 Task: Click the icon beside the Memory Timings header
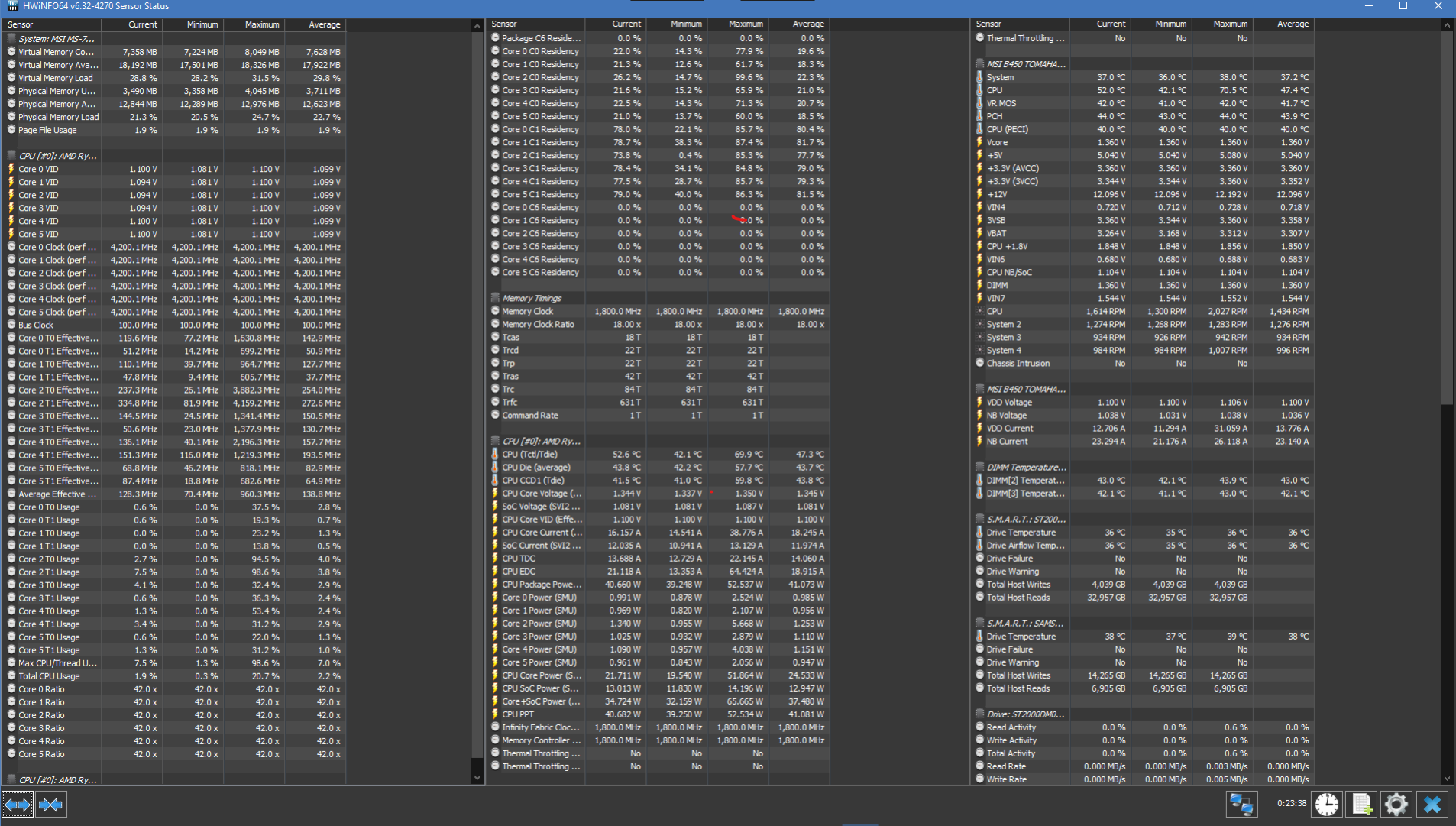495,298
